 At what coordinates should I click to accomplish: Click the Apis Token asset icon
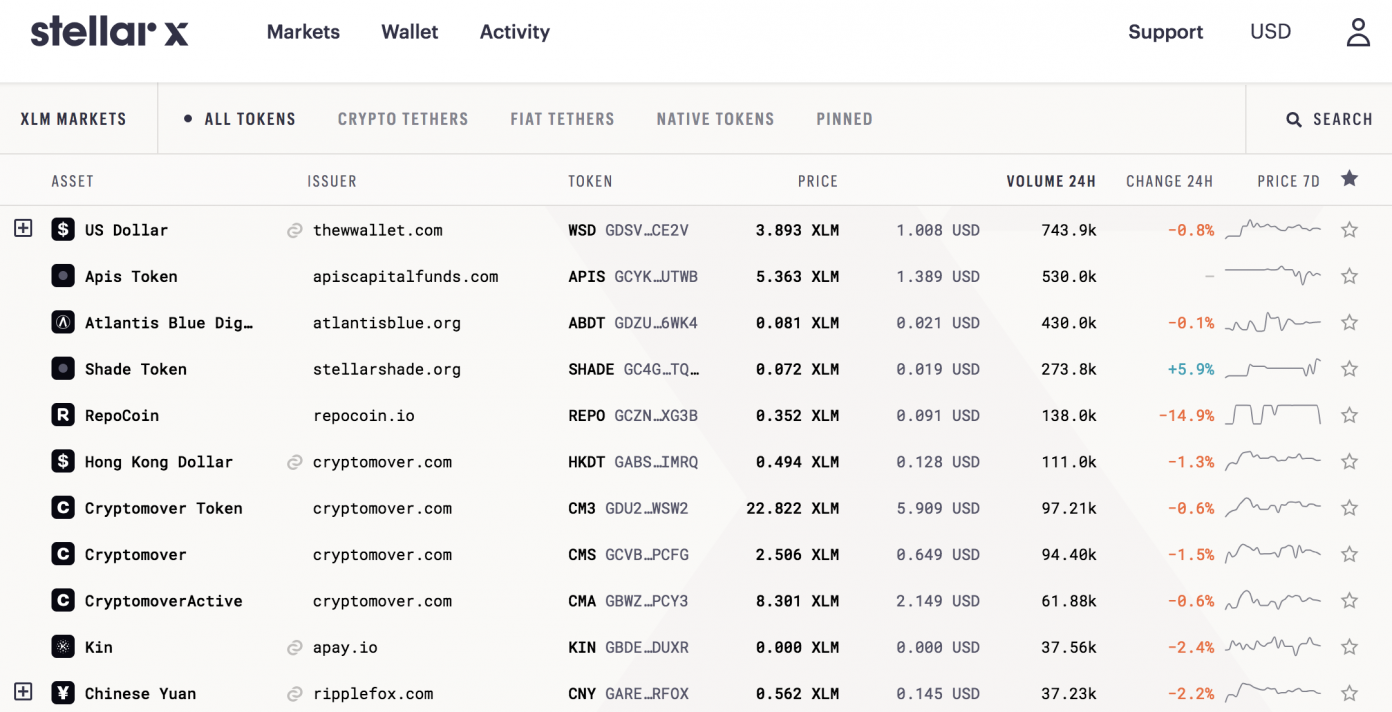click(x=63, y=276)
